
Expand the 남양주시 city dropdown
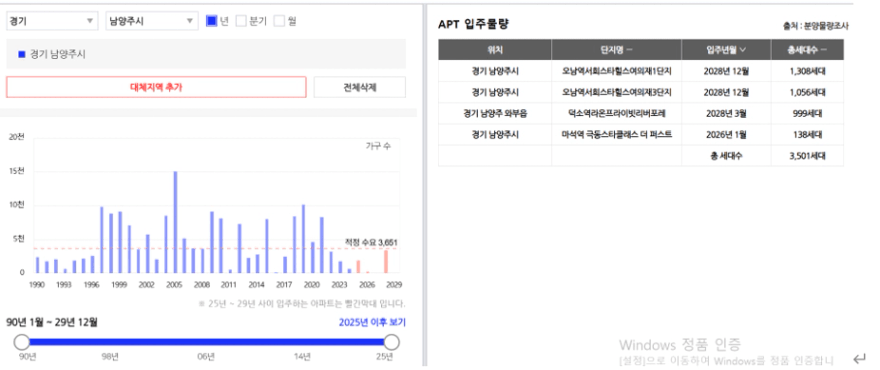pos(152,21)
